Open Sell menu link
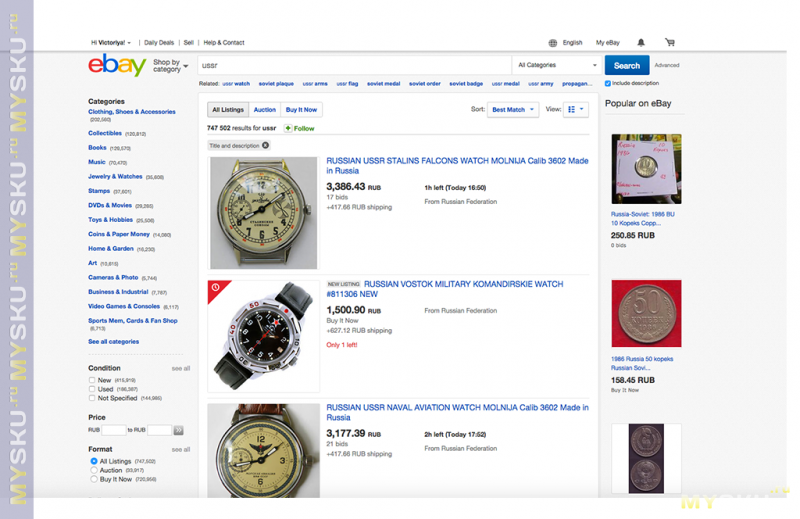 click(188, 43)
